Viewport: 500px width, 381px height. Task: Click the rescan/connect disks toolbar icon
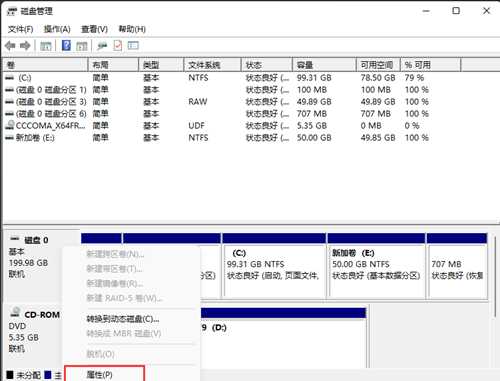pos(102,46)
